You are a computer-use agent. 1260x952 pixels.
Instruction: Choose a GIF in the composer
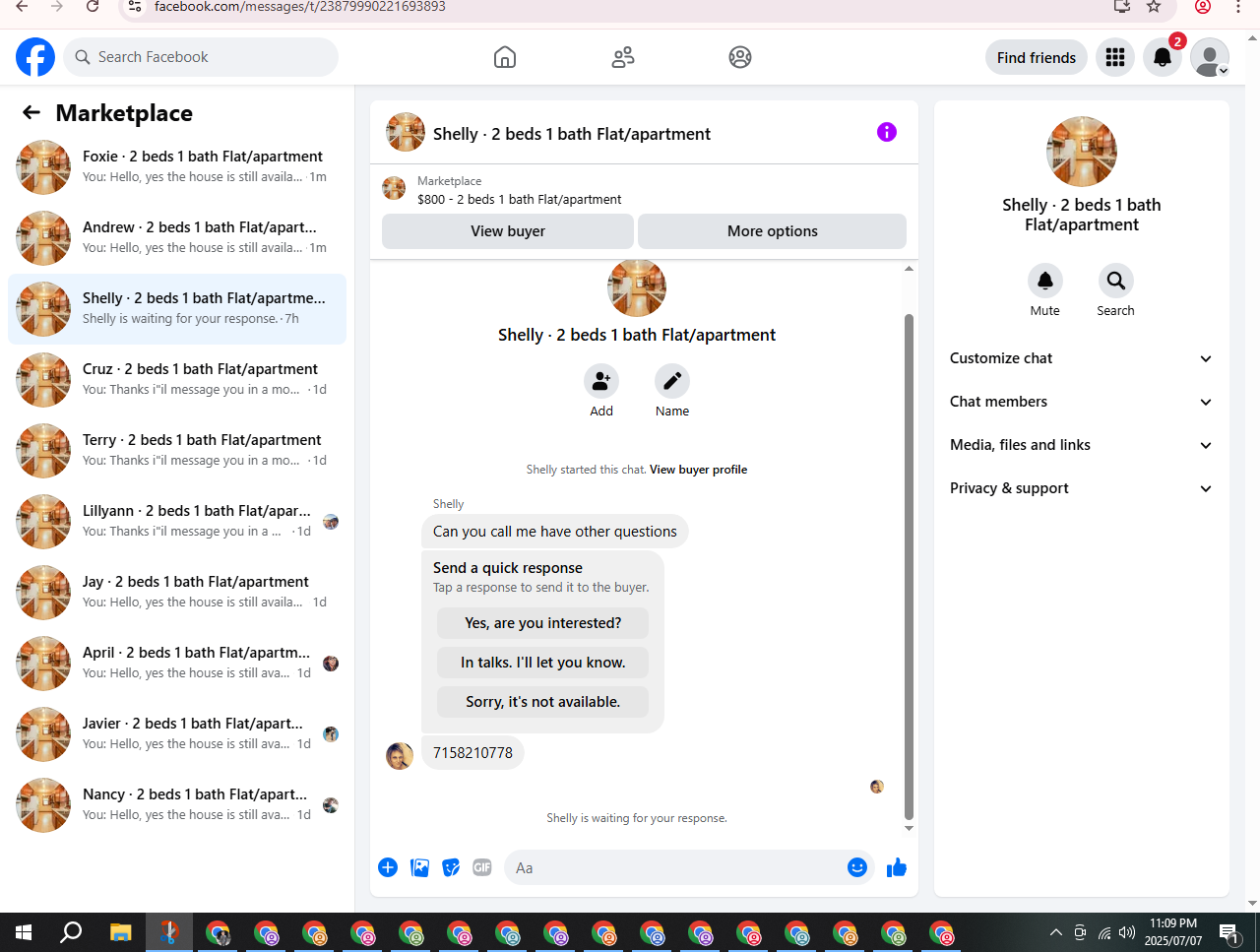482,867
